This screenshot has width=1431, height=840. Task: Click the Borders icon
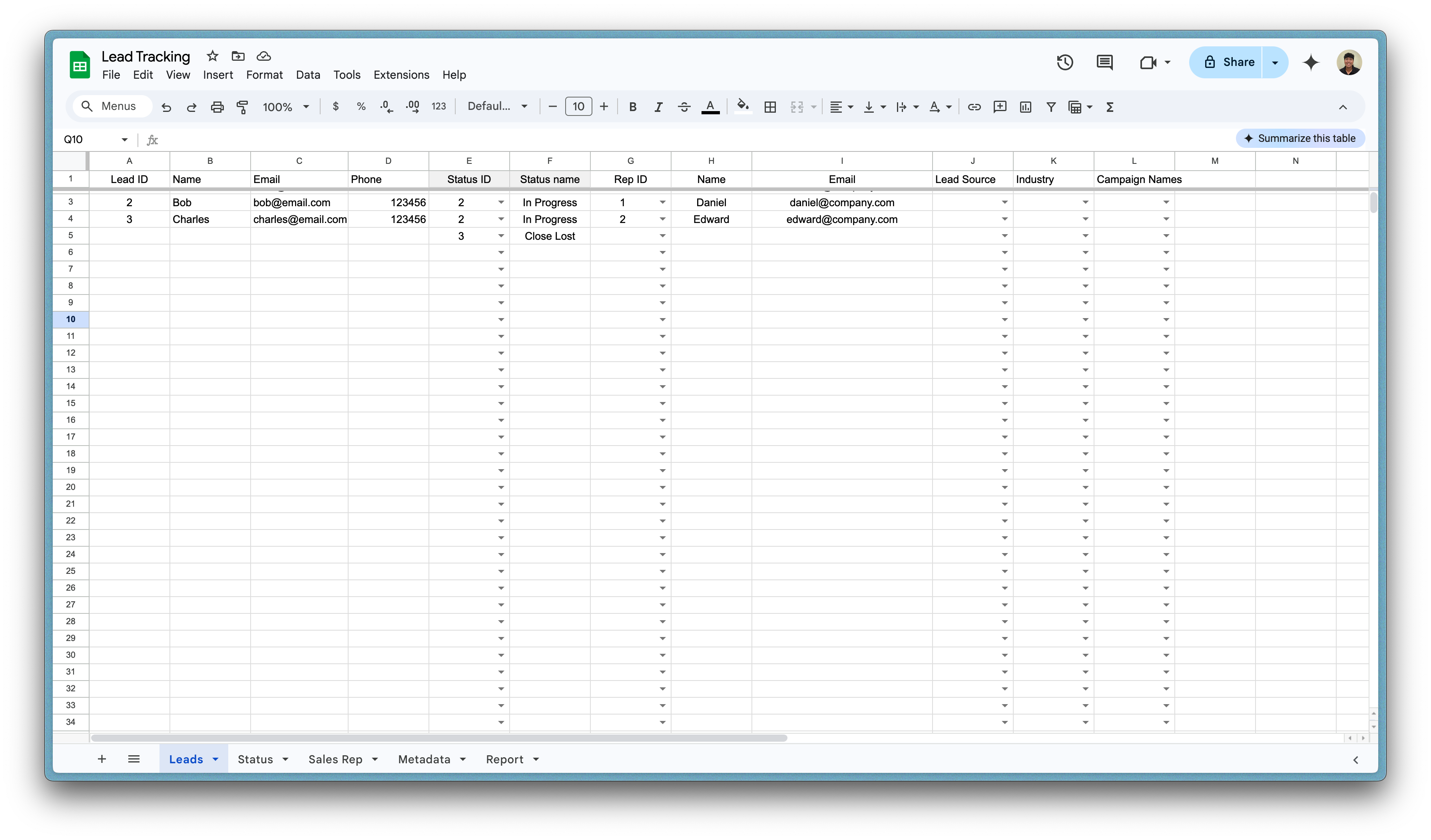point(770,107)
